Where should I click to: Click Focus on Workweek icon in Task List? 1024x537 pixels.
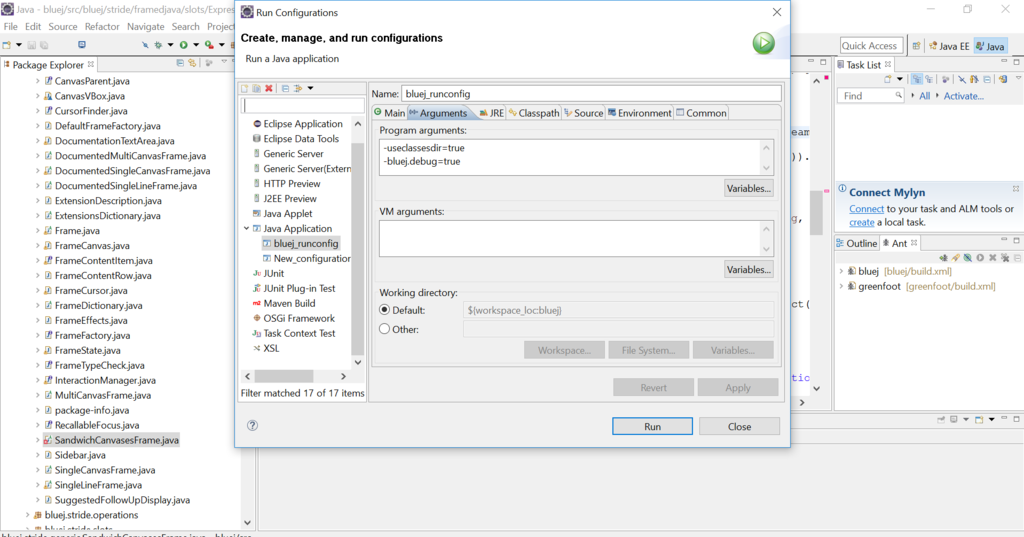click(x=946, y=79)
